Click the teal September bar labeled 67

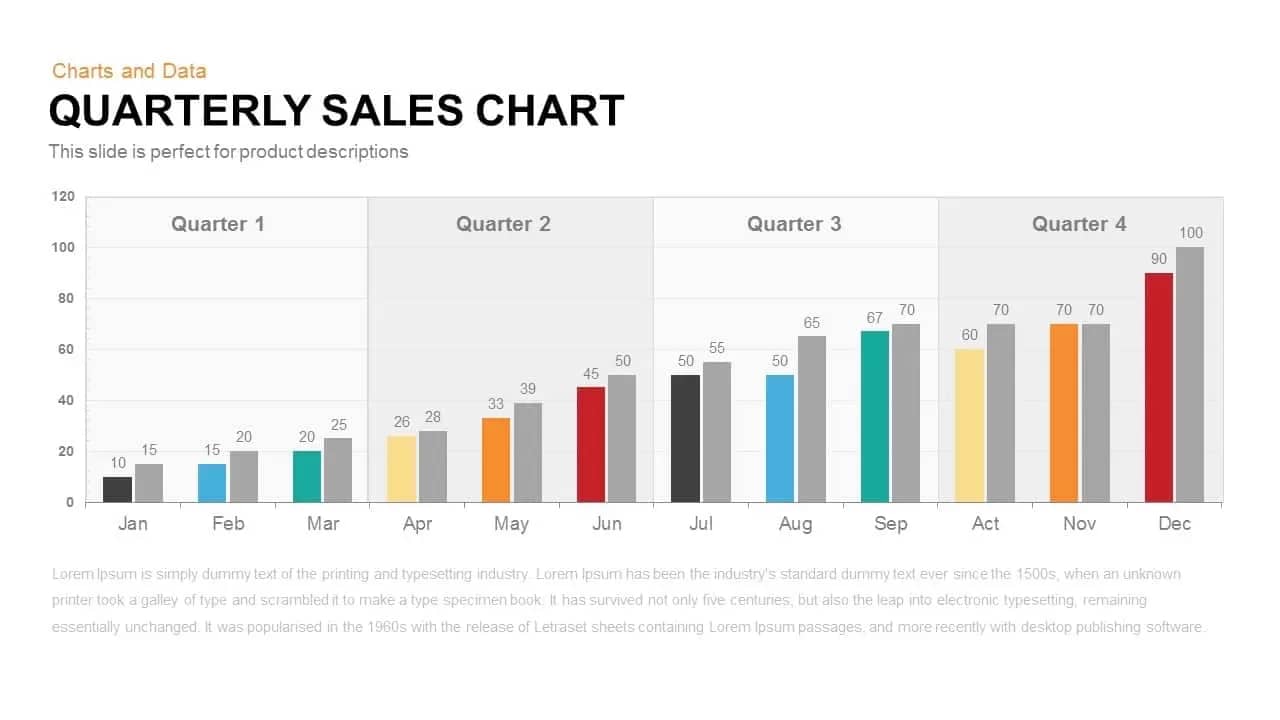[875, 416]
